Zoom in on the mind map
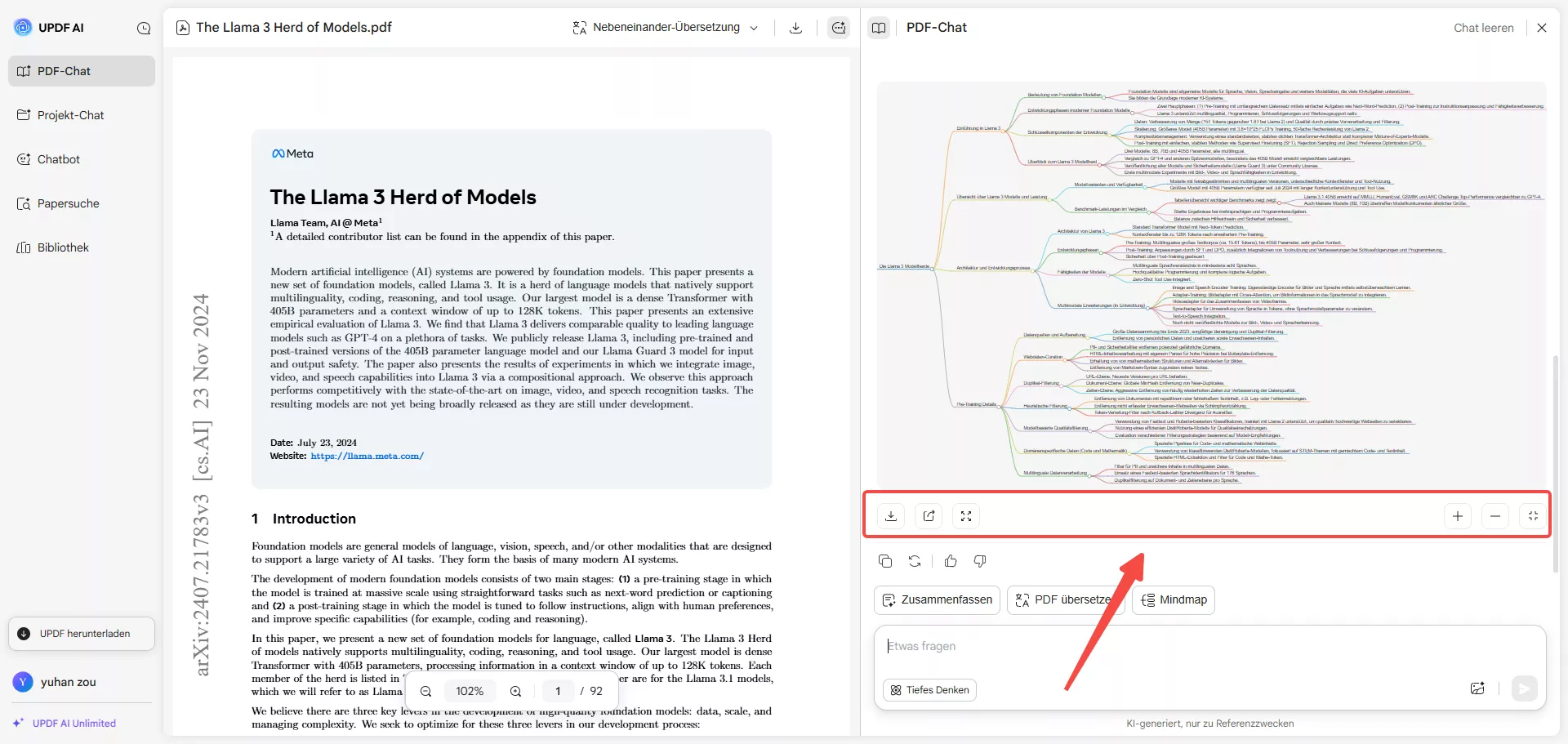This screenshot has height=744, width=1568. coord(1458,516)
